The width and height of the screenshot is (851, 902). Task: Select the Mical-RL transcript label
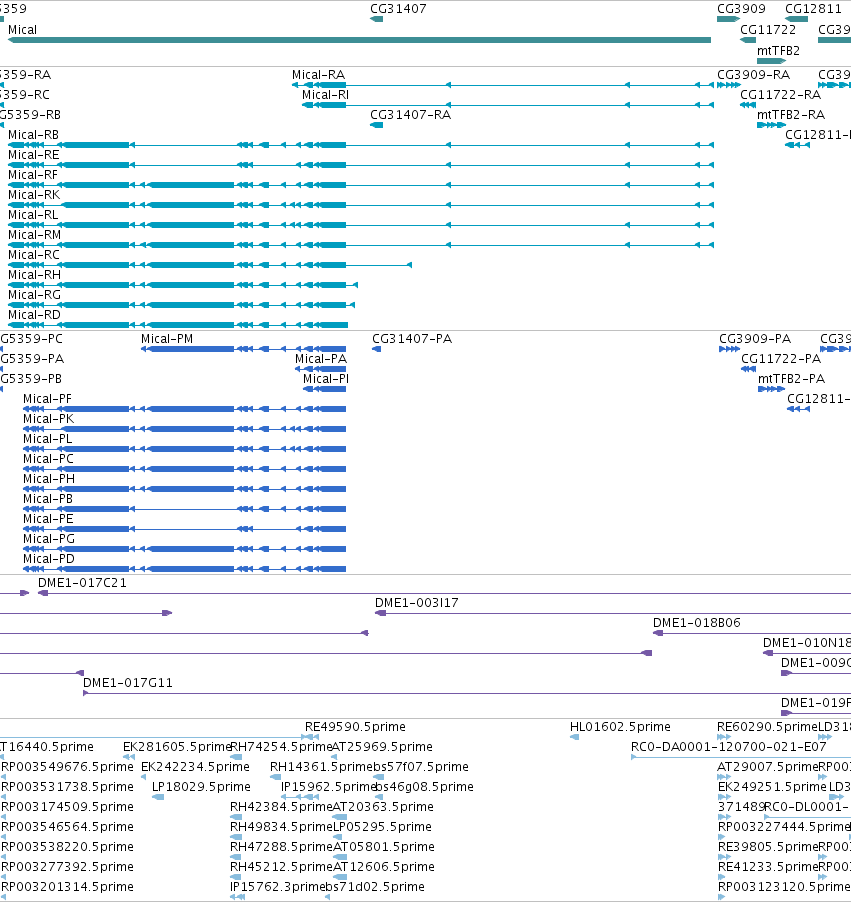[x=33, y=215]
